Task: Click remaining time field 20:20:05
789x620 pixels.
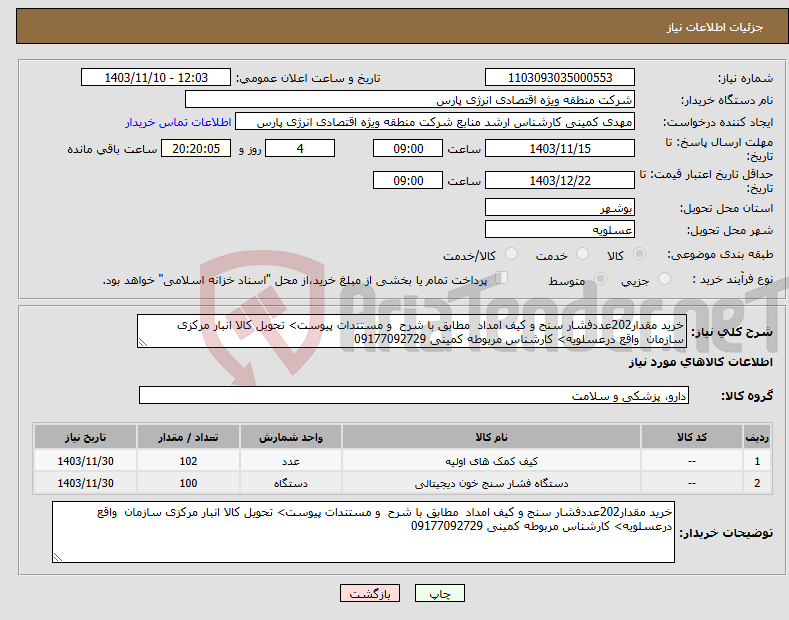Action: pos(196,148)
